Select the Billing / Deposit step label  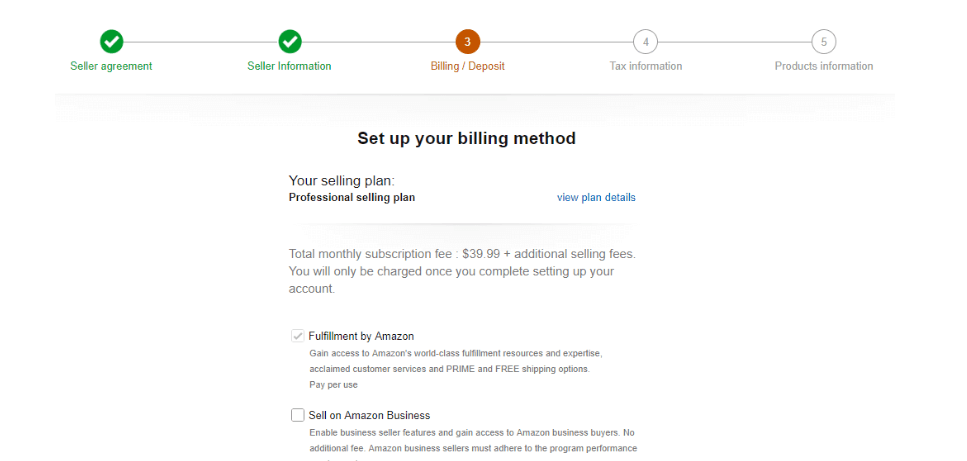pos(467,66)
